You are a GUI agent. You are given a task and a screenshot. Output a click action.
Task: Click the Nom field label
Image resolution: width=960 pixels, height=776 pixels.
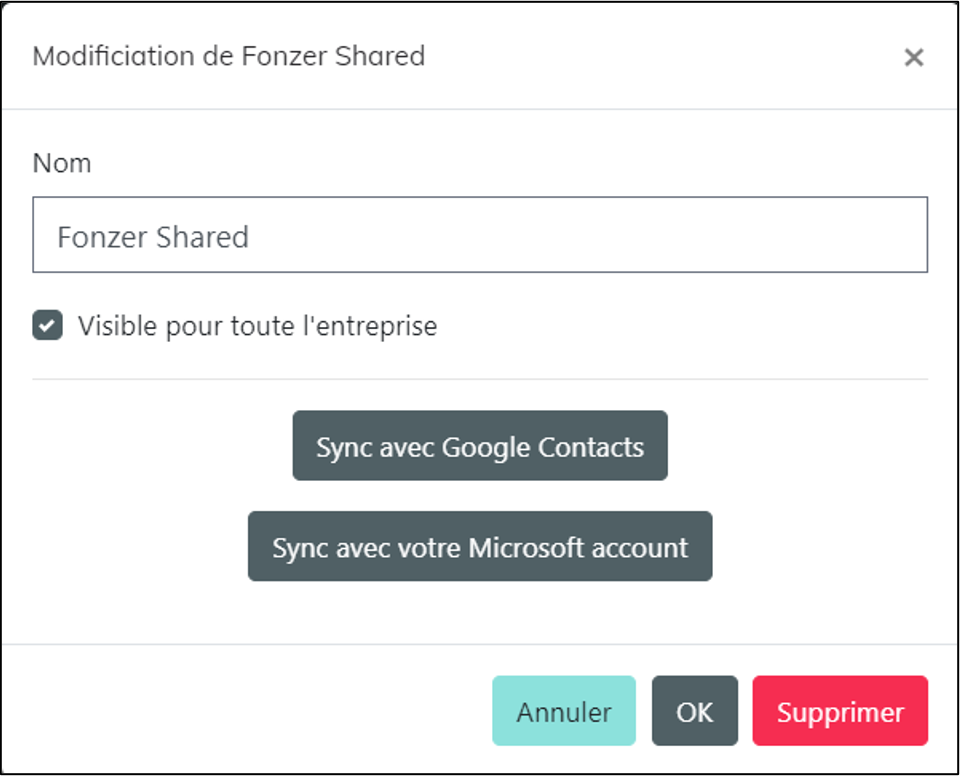(62, 164)
